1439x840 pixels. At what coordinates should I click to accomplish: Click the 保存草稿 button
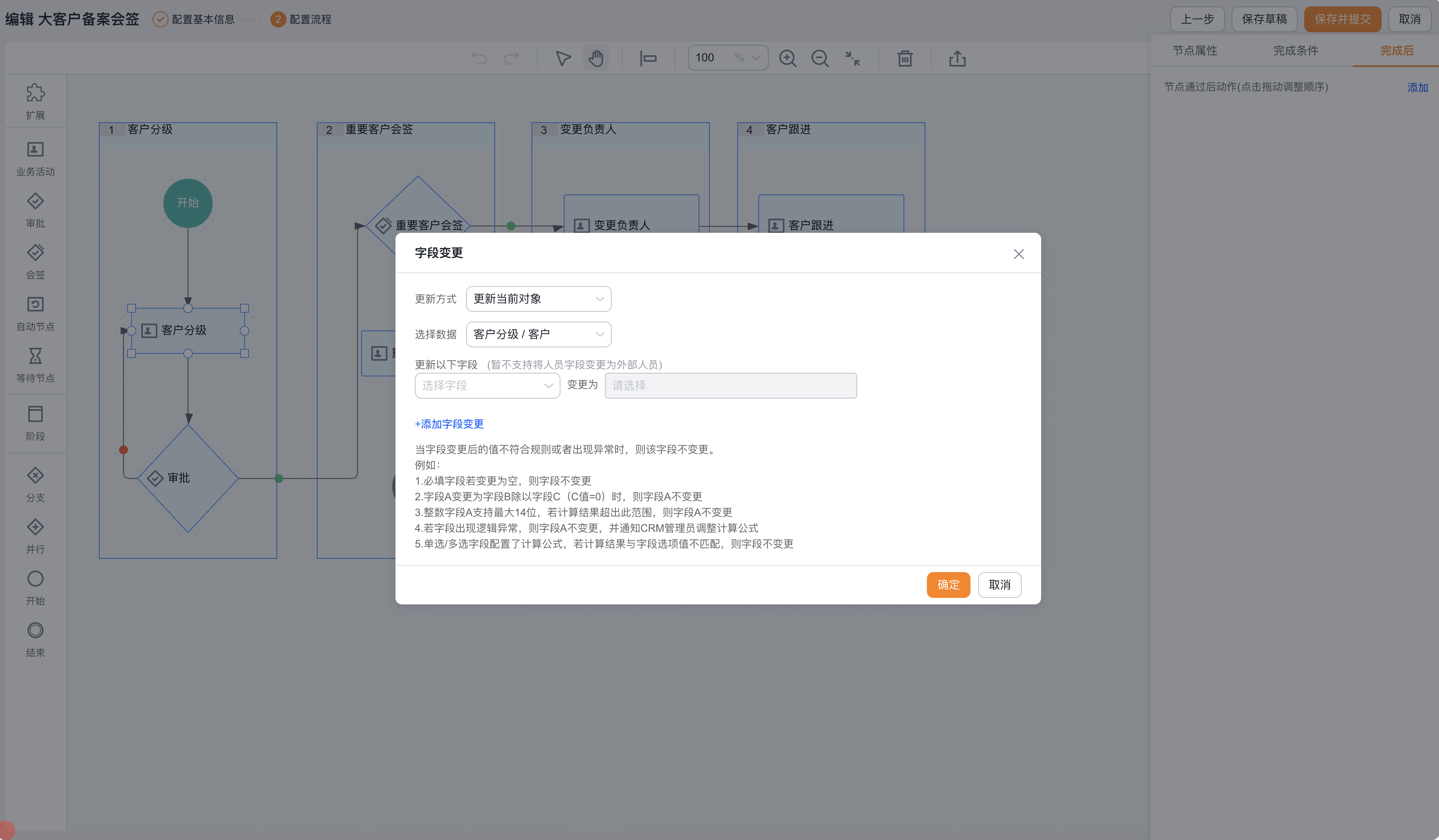[x=1264, y=19]
